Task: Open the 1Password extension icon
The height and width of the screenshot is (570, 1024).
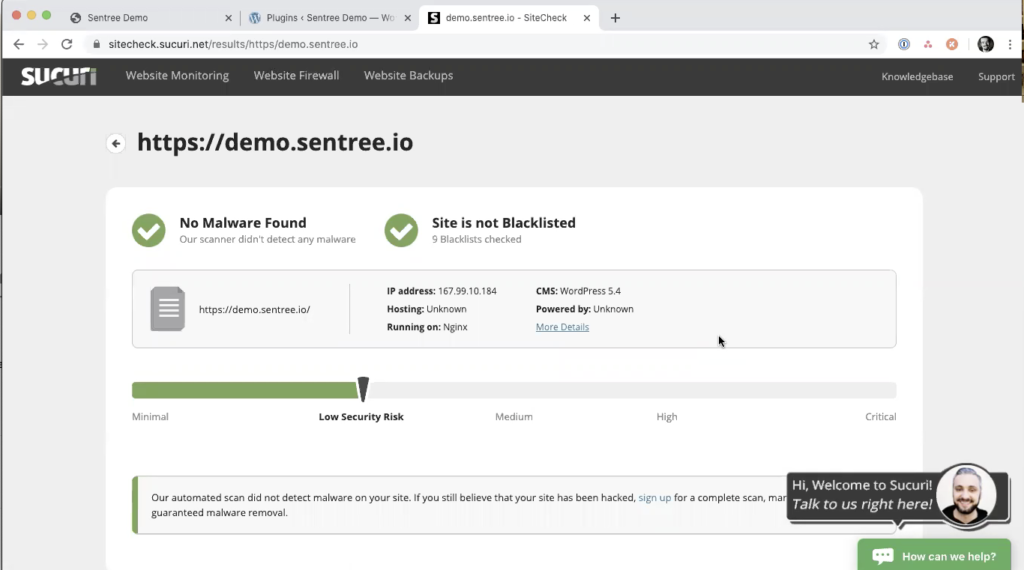Action: (x=904, y=44)
